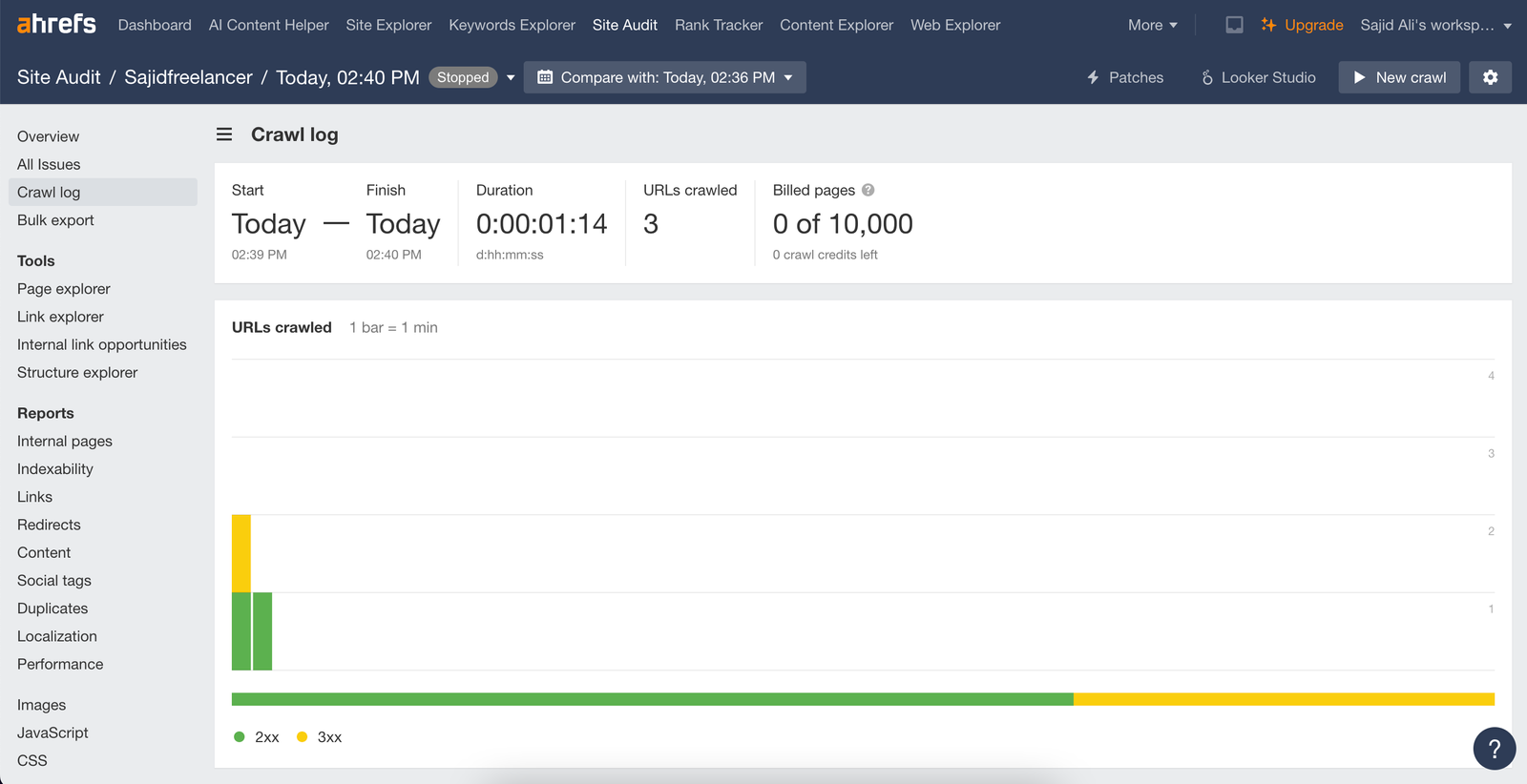Screen dimensions: 1527x784
Task: Open All Issues in sidebar
Action: (x=49, y=164)
